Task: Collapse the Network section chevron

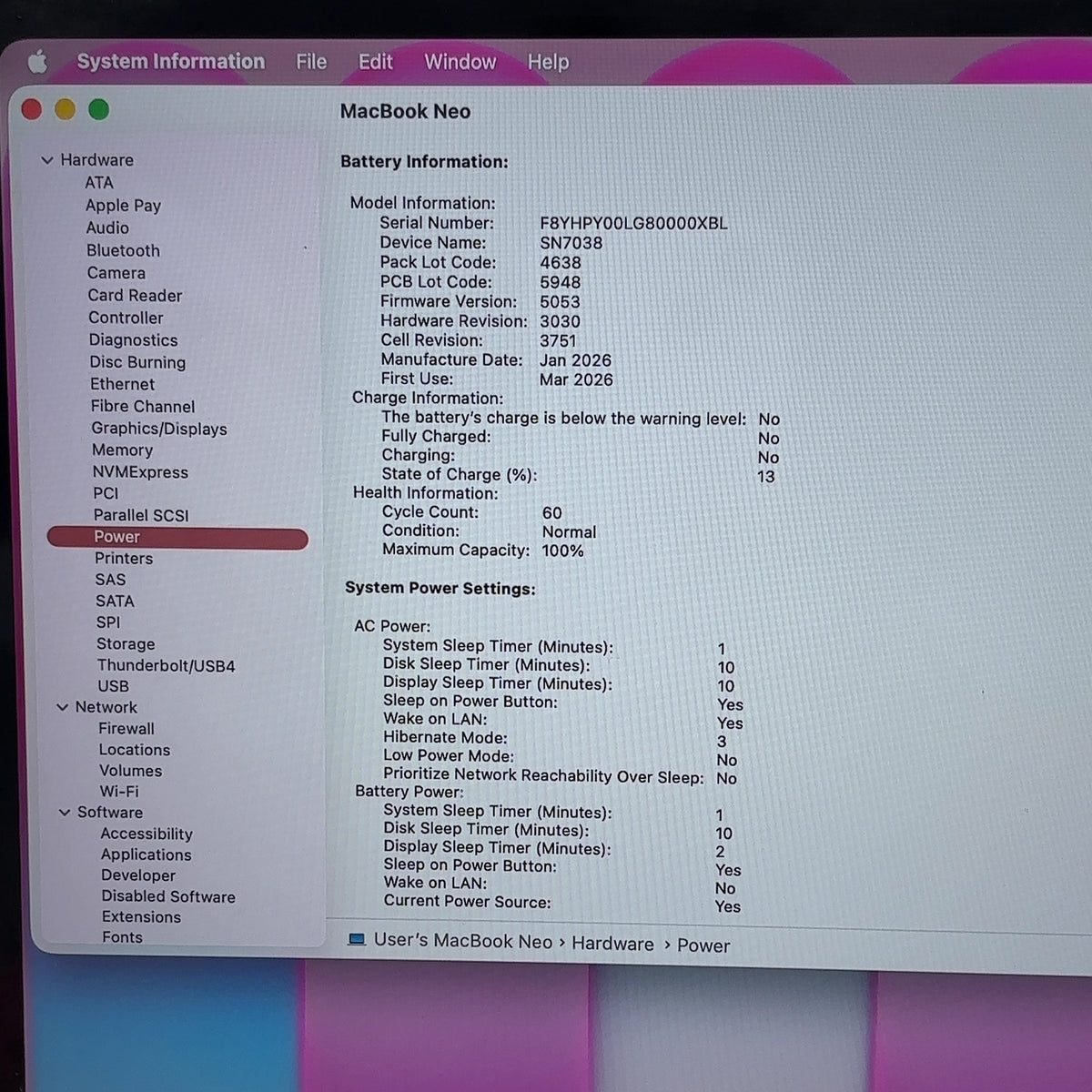Action: (x=63, y=707)
